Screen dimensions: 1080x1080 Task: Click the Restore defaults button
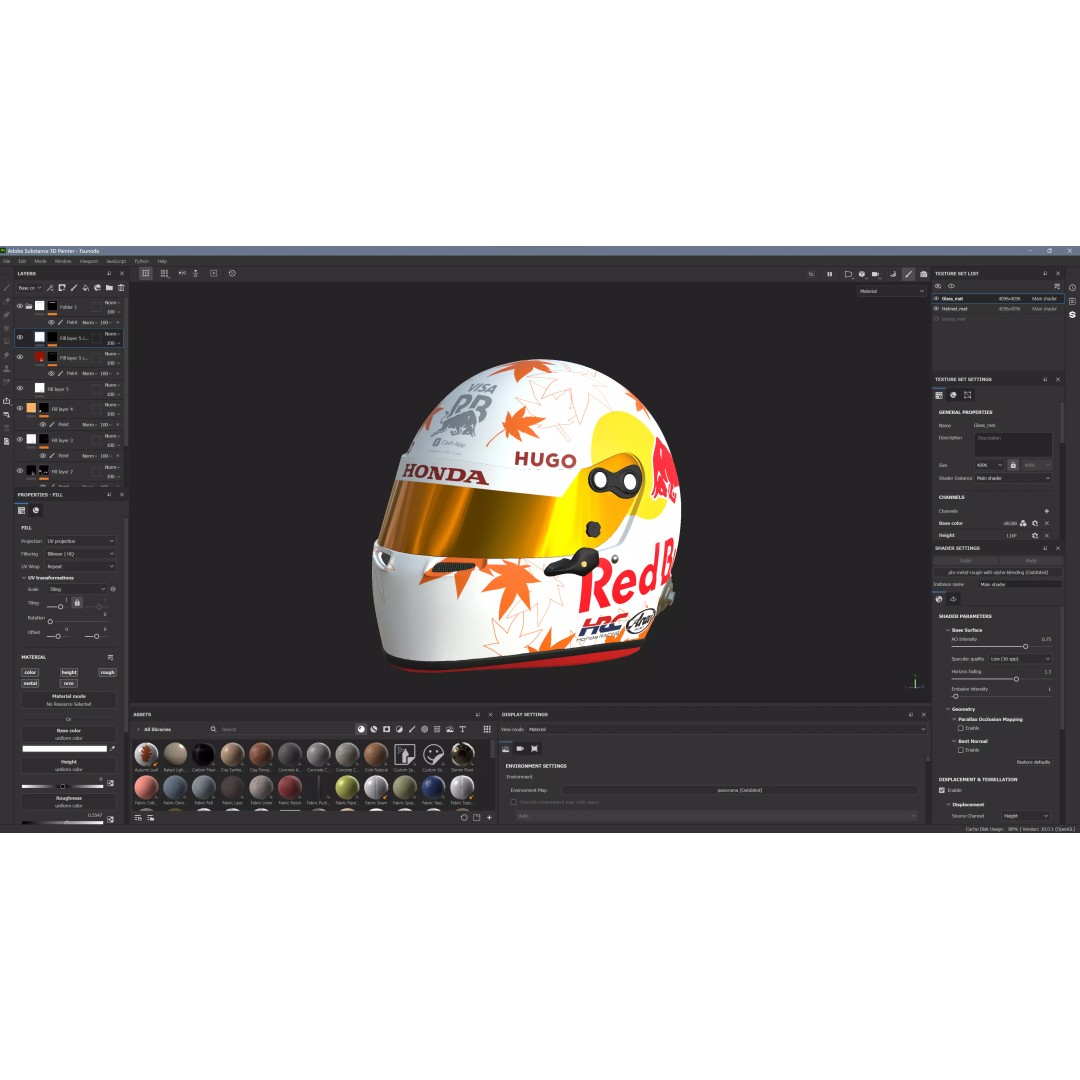pyautogui.click(x=1034, y=762)
